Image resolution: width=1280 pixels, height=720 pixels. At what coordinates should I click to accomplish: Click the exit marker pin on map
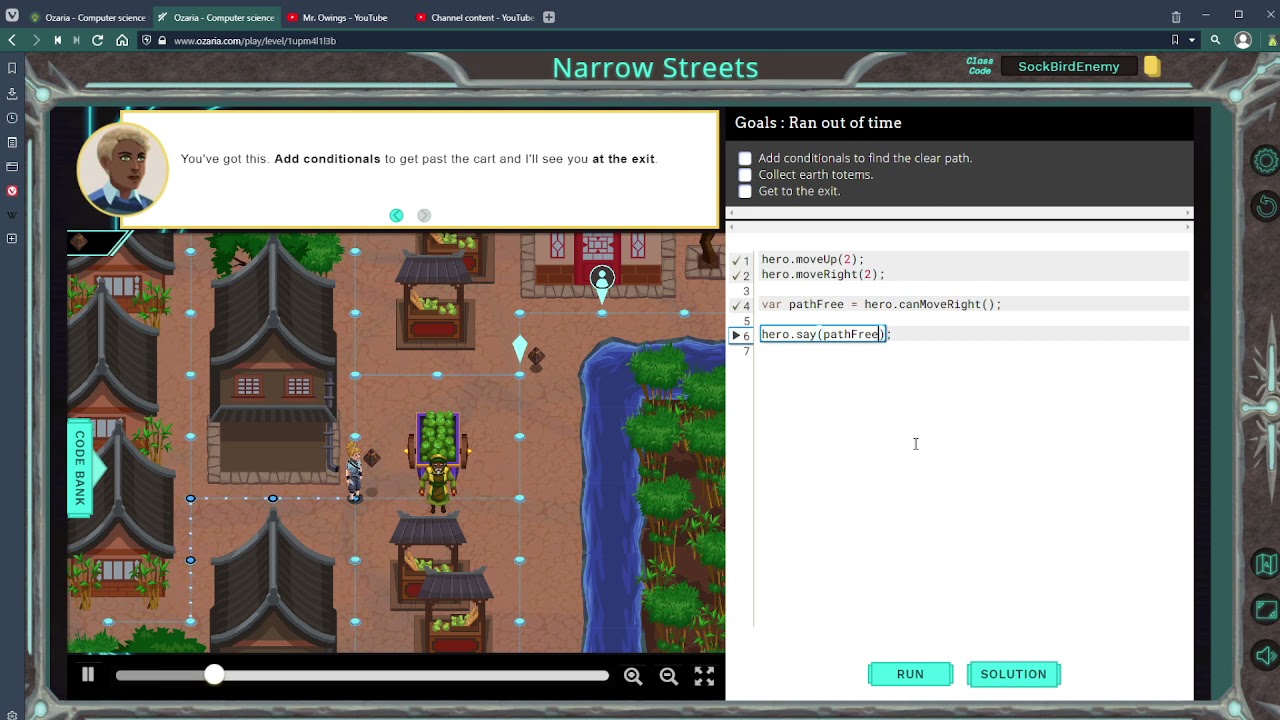point(602,284)
